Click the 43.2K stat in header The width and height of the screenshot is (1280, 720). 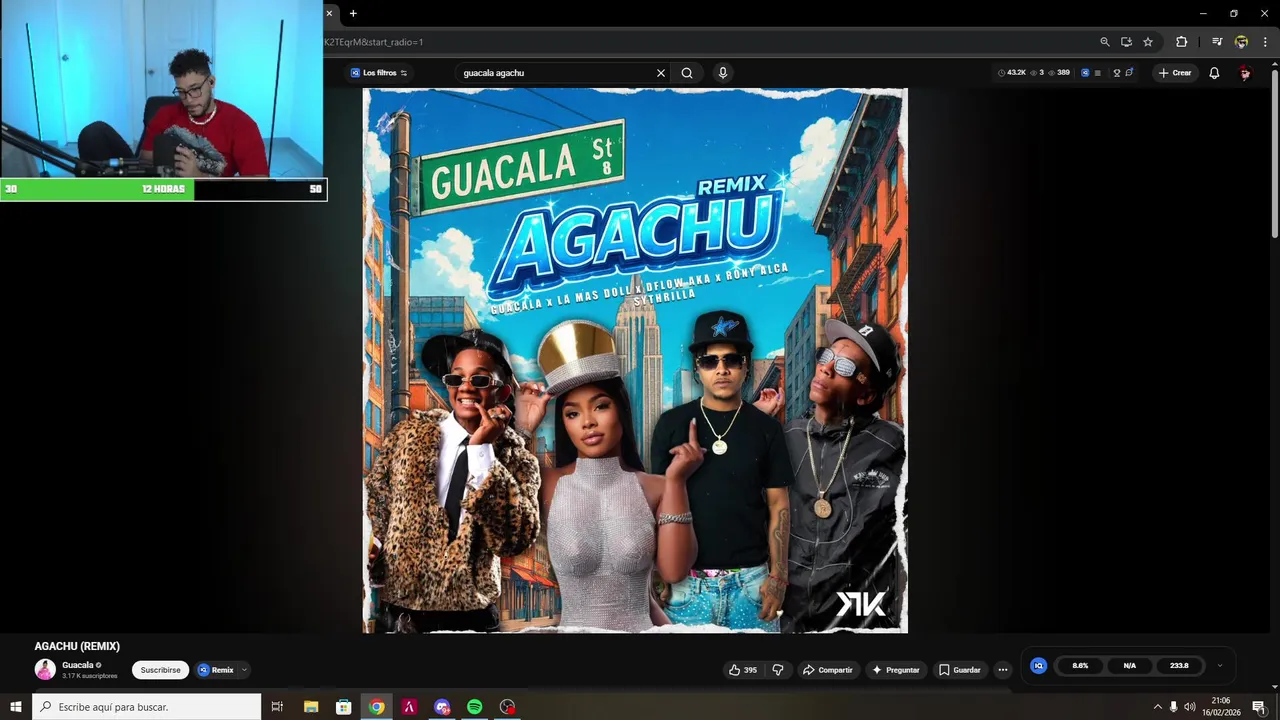coord(1012,73)
